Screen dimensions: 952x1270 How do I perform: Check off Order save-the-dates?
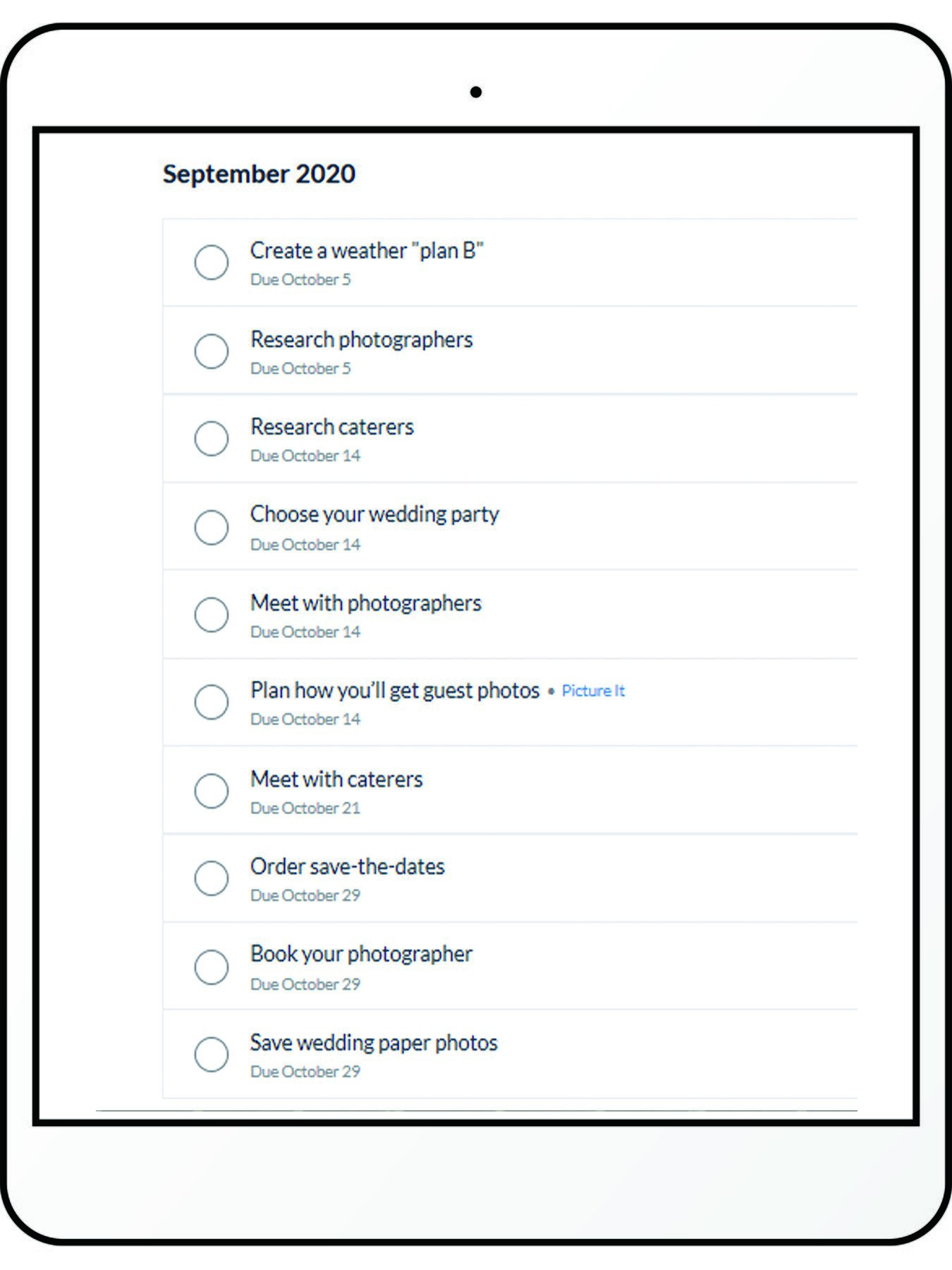point(211,878)
